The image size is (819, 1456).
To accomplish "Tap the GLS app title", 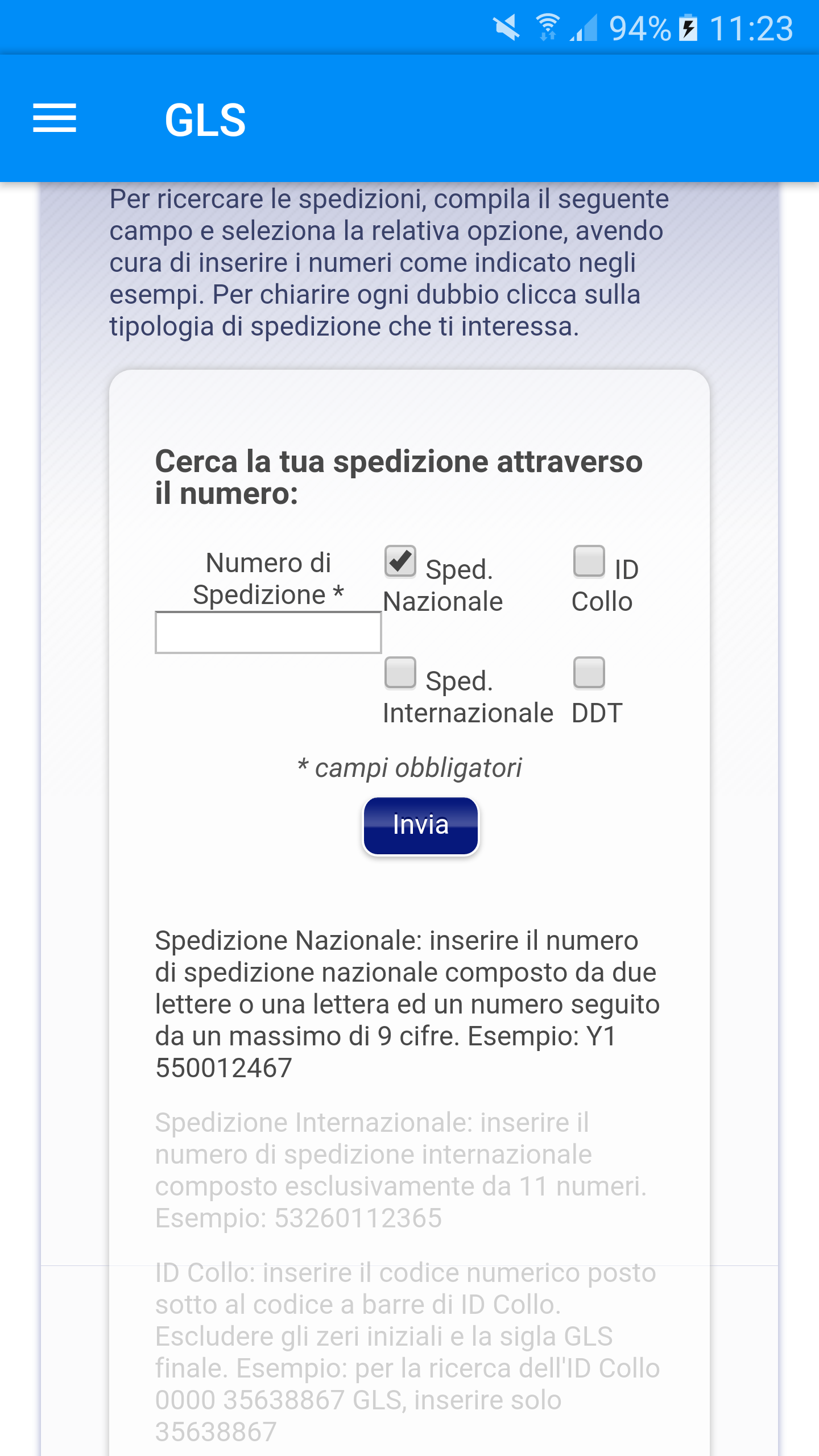I will coord(205,120).
